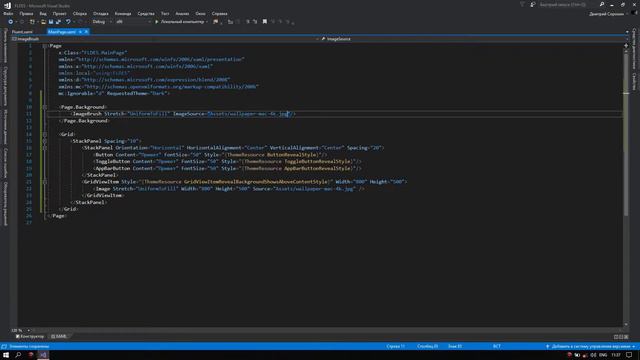This screenshot has width=640, height=360.
Task: Click the red app icon in taskbar
Action: click(x=31, y=355)
